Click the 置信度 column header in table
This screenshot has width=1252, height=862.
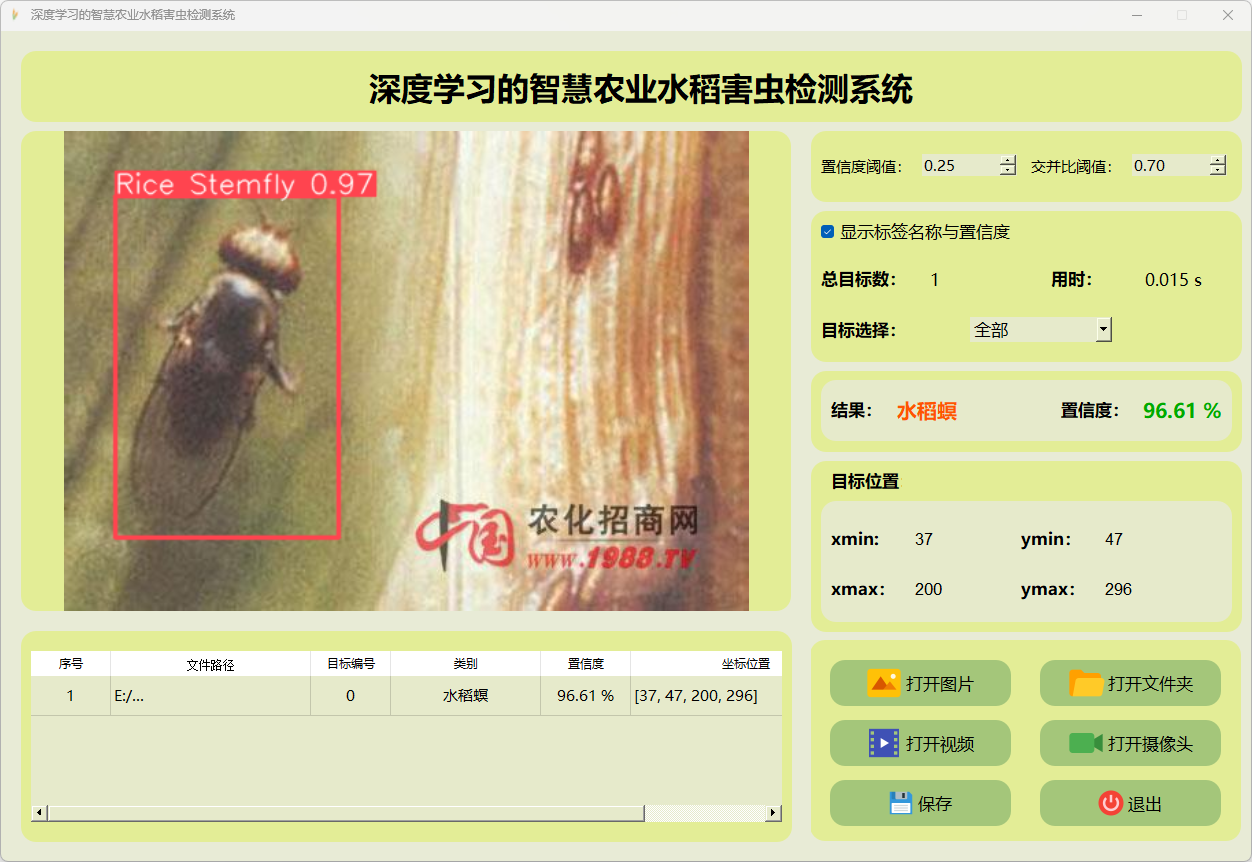585,664
